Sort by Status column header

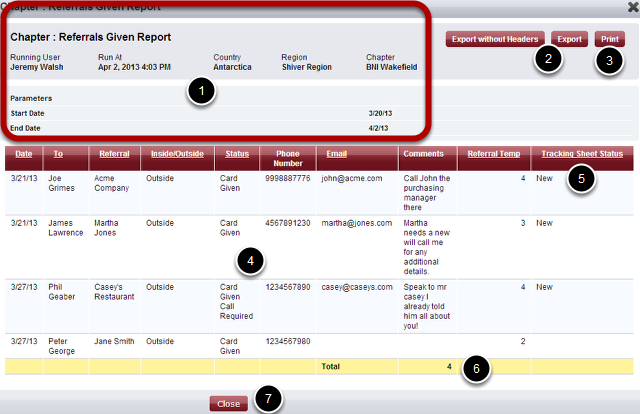click(x=237, y=154)
